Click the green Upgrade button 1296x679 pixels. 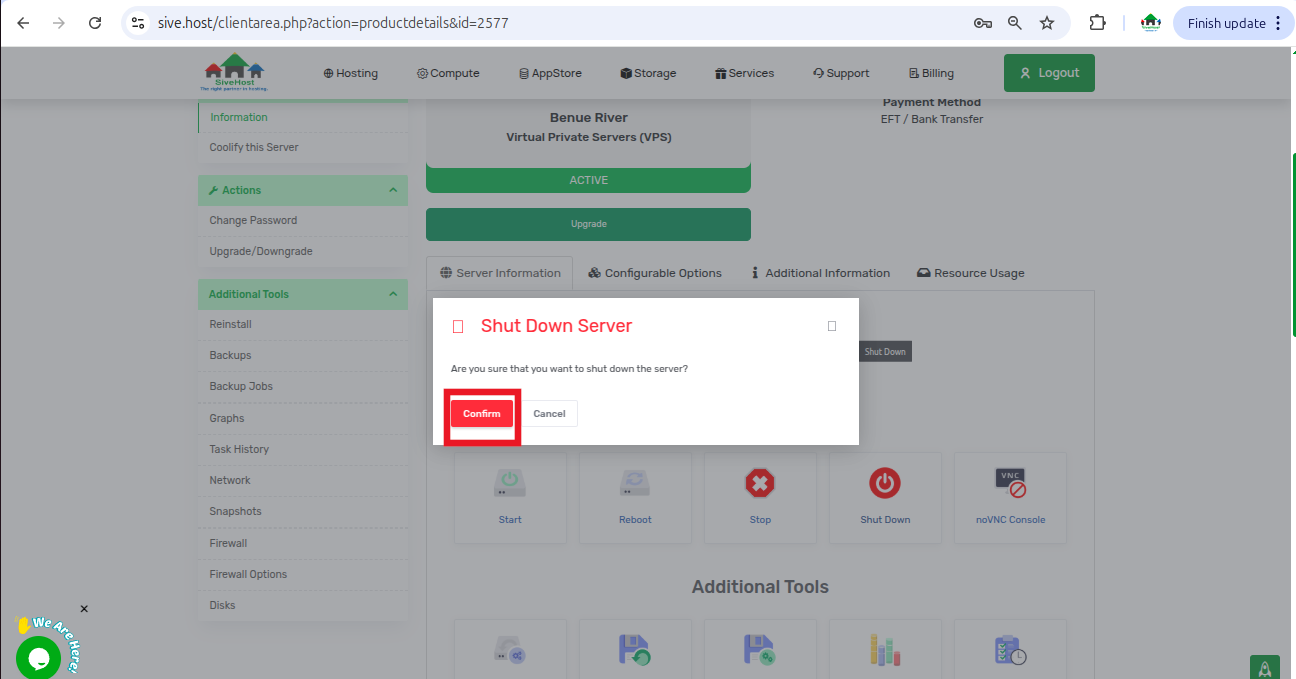tap(588, 224)
